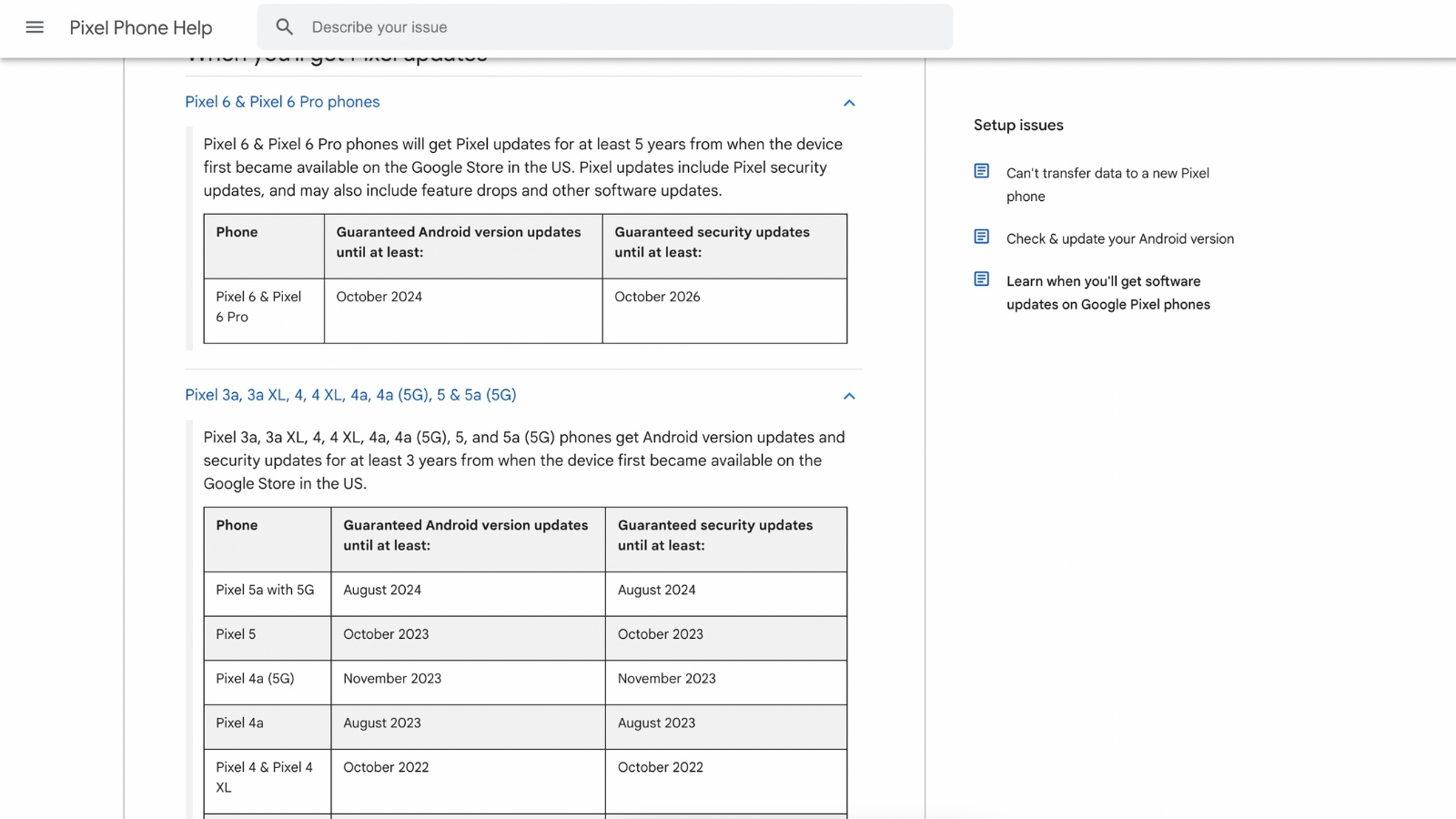The height and width of the screenshot is (819, 1456).
Task: Select August 2023 Android version updates cell
Action: [x=468, y=727]
